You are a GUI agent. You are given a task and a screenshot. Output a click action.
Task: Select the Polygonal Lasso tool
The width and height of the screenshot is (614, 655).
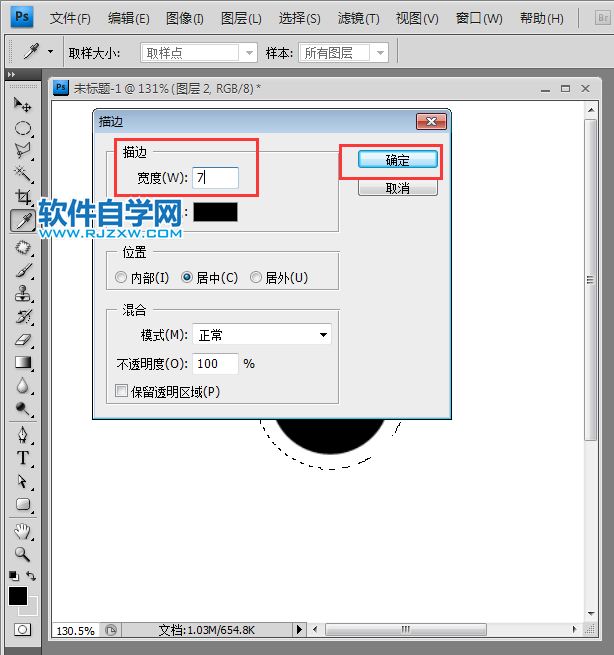23,151
